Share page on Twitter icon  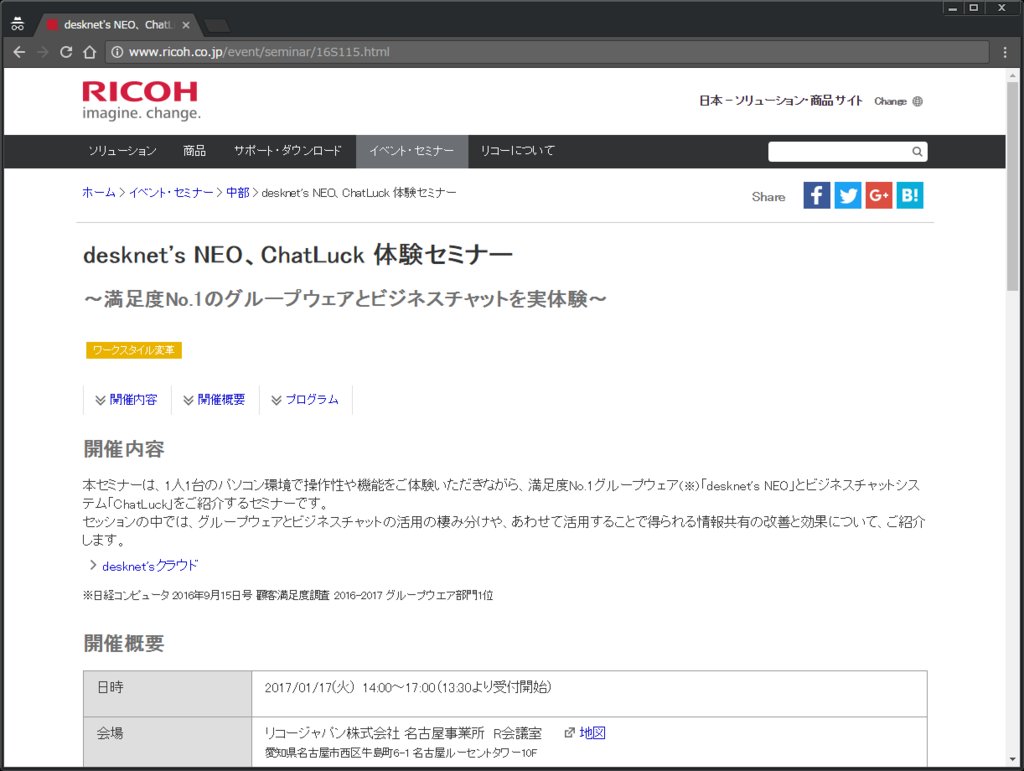(848, 195)
